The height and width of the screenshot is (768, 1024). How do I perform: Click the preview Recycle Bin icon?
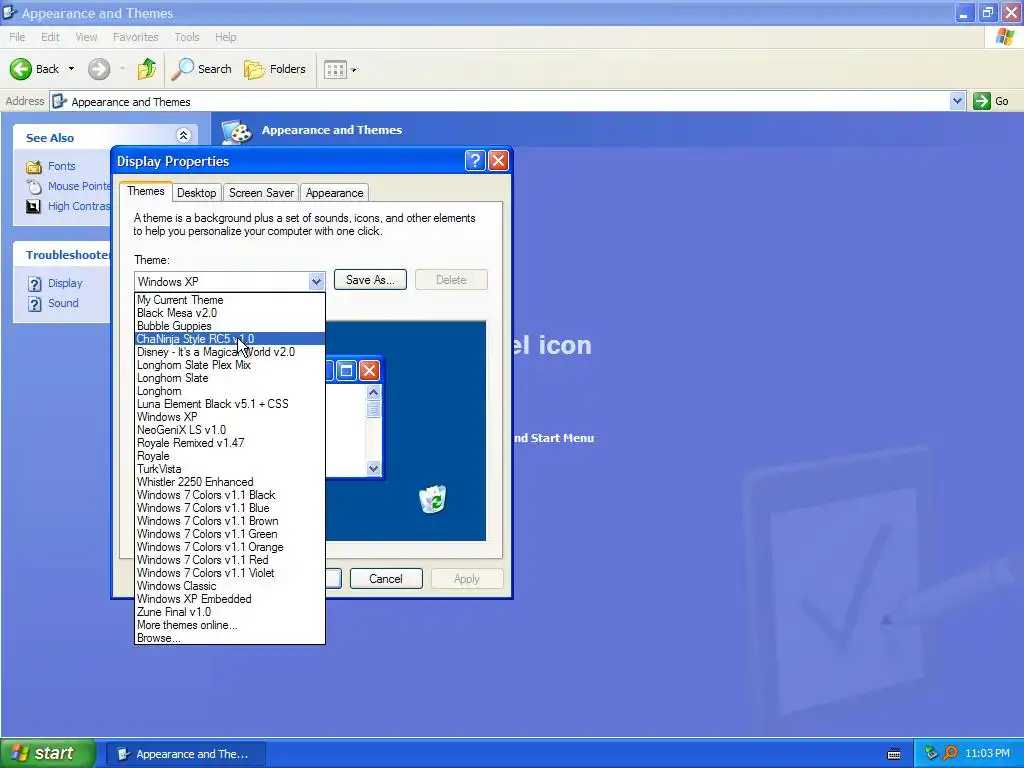click(432, 499)
